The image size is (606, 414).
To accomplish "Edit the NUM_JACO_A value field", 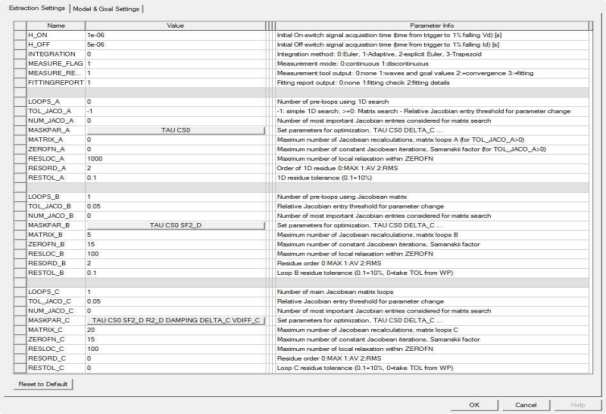I will (175, 121).
